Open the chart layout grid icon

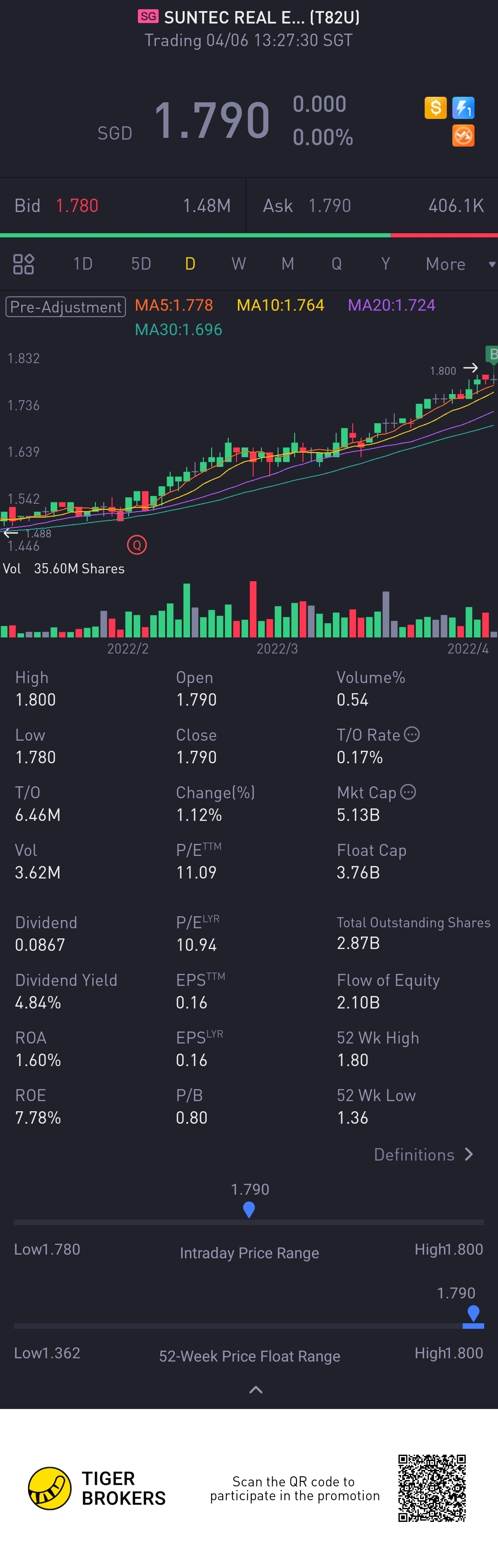(x=24, y=264)
